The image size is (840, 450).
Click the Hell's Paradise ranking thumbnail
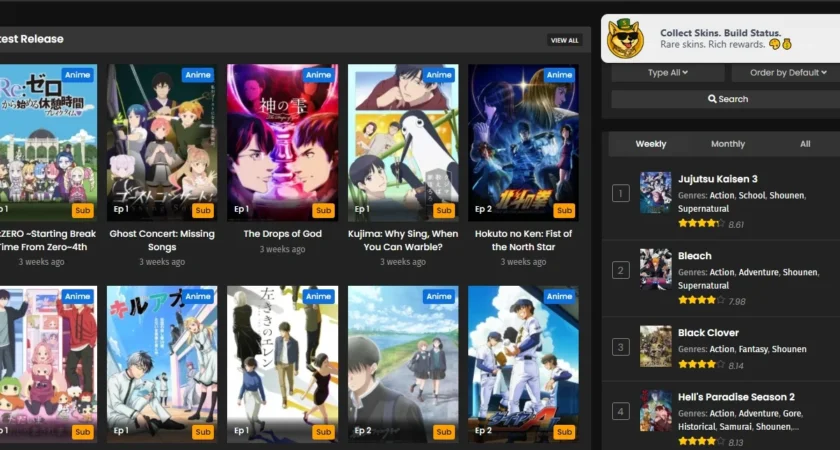pos(656,411)
